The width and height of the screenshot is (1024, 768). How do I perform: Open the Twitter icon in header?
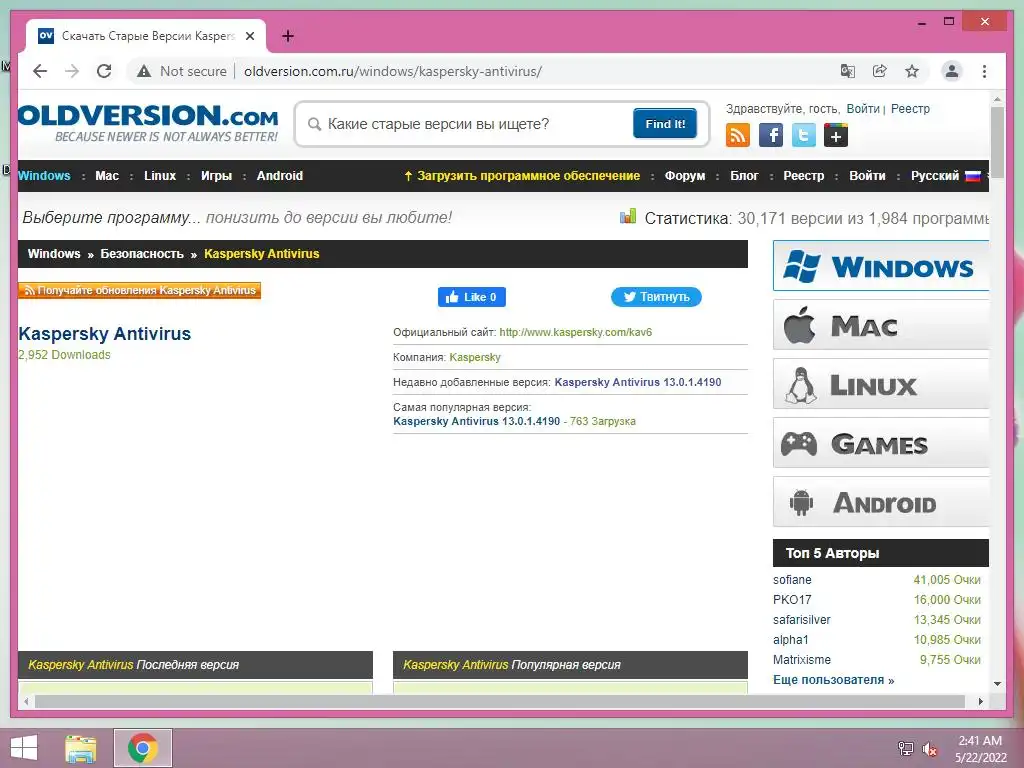[803, 135]
